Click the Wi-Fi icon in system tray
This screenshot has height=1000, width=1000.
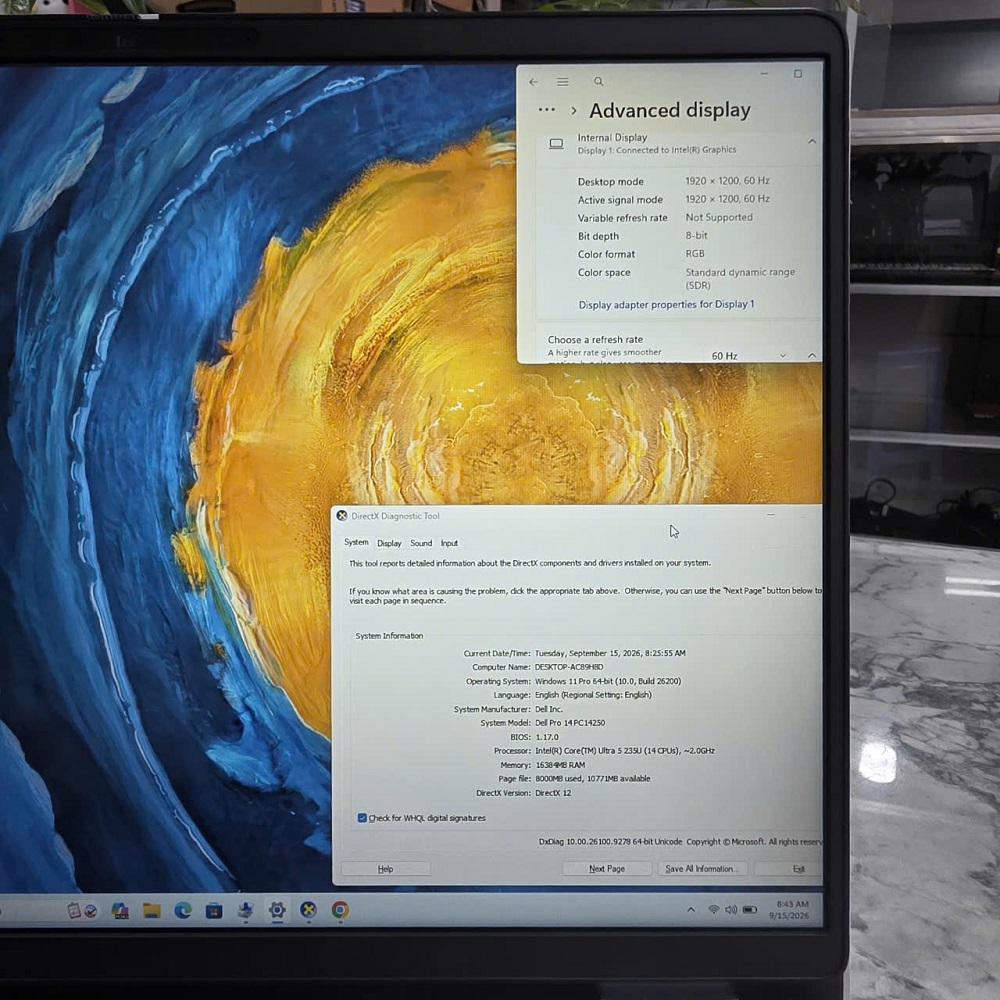[714, 910]
